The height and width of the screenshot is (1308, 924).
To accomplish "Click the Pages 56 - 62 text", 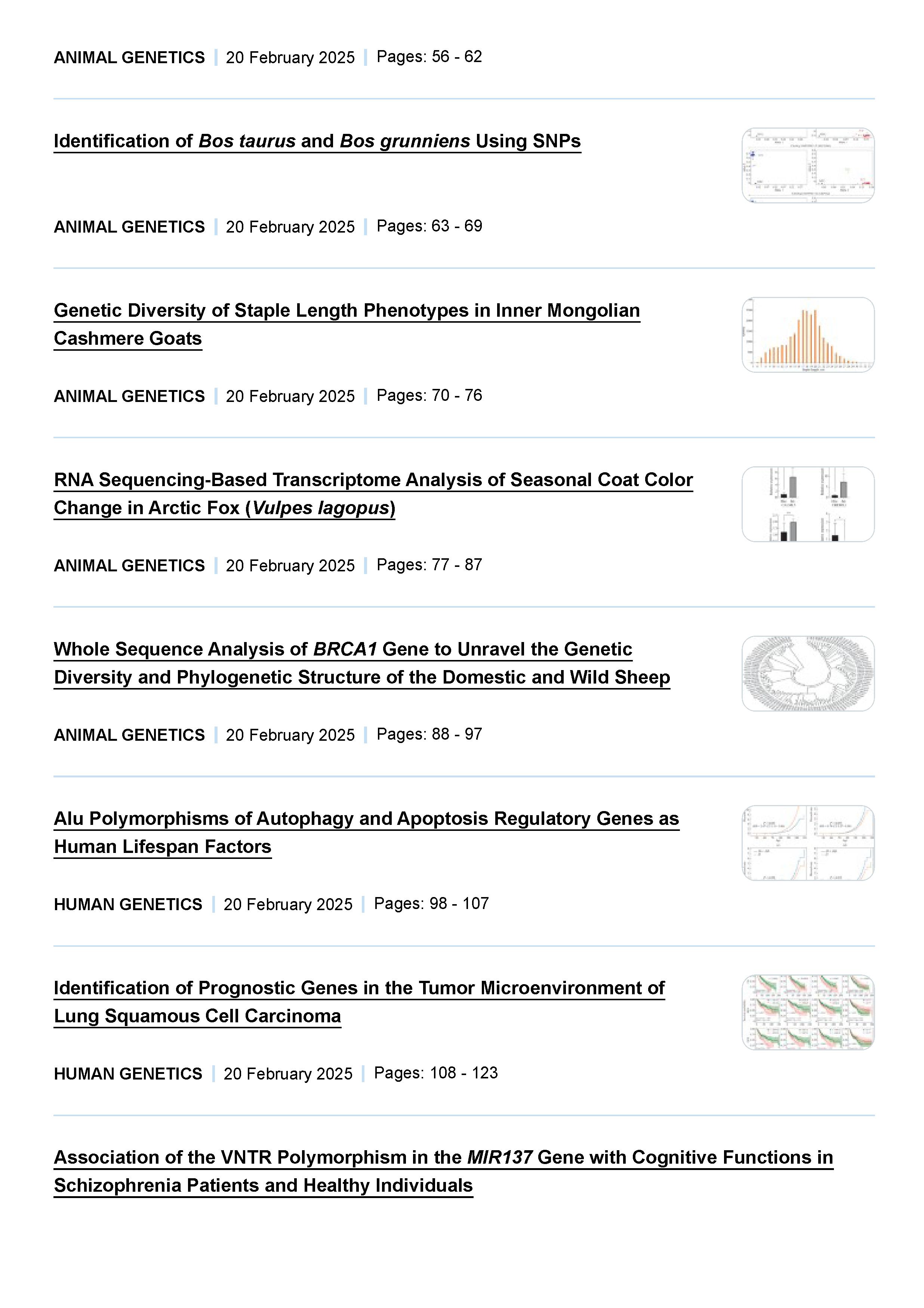I will tap(429, 57).
